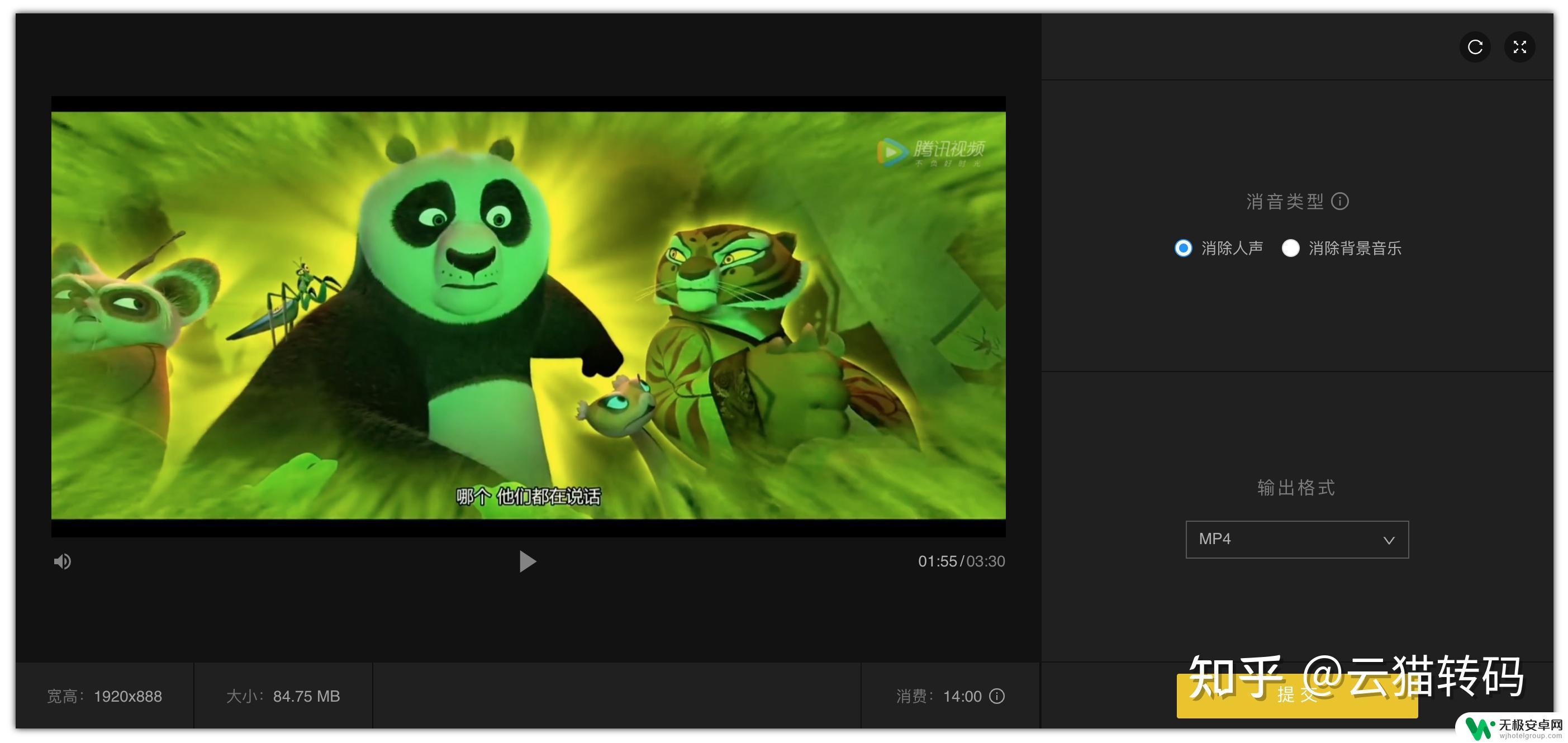
Task: Click the 03:30 total duration text
Action: (986, 561)
